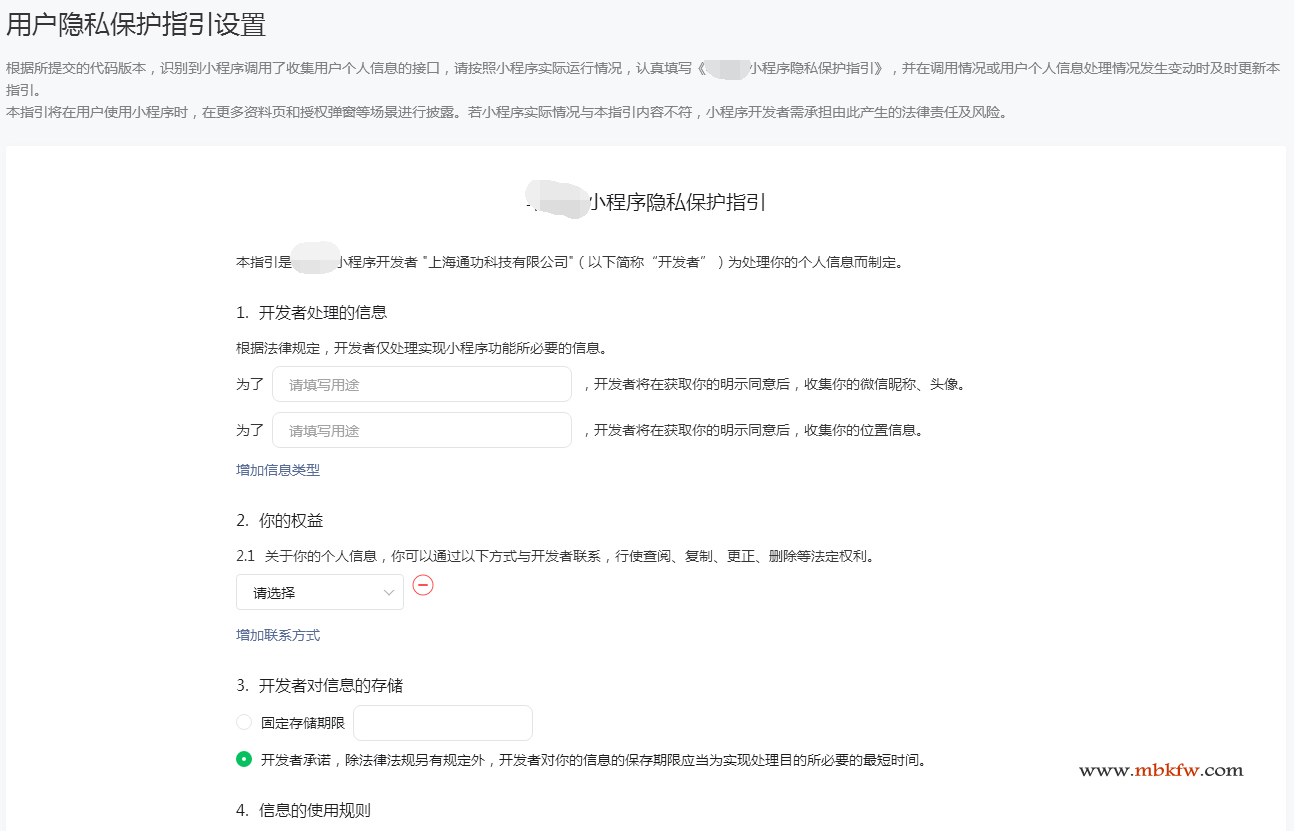Click the 小程序隐私保护指引 form heading
The height and width of the screenshot is (831, 1294).
(676, 202)
